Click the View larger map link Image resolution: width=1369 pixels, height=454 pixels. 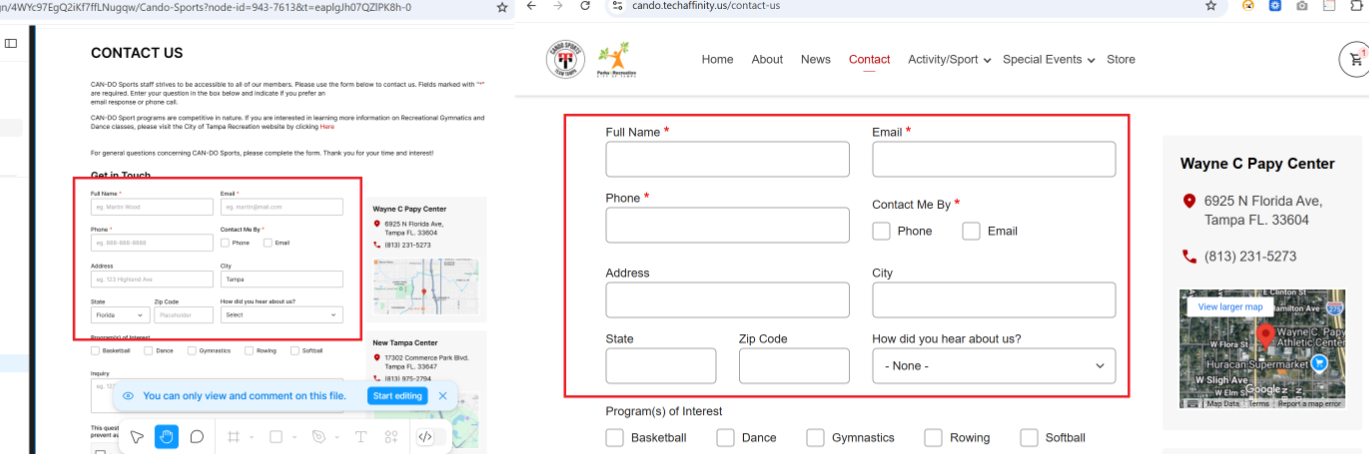1230,307
